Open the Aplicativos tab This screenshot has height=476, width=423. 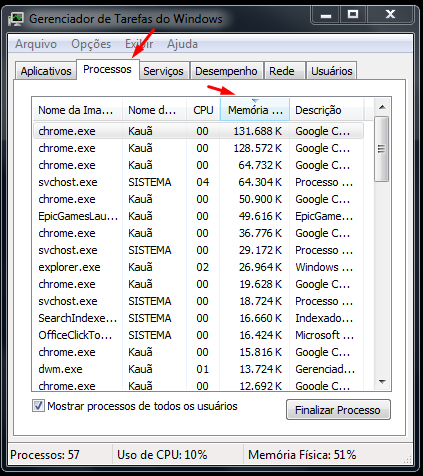click(x=46, y=71)
